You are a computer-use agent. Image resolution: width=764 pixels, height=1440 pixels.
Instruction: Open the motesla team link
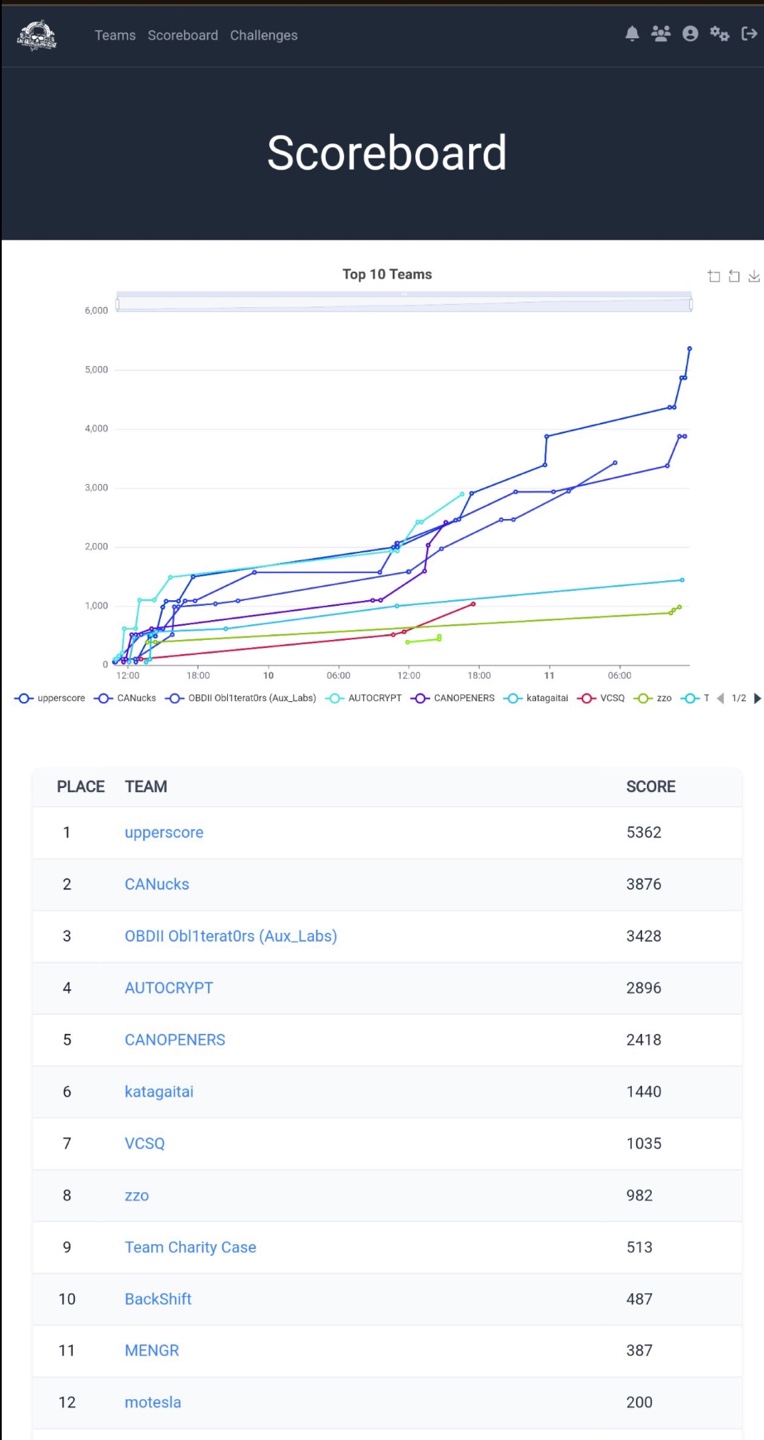coord(153,1402)
